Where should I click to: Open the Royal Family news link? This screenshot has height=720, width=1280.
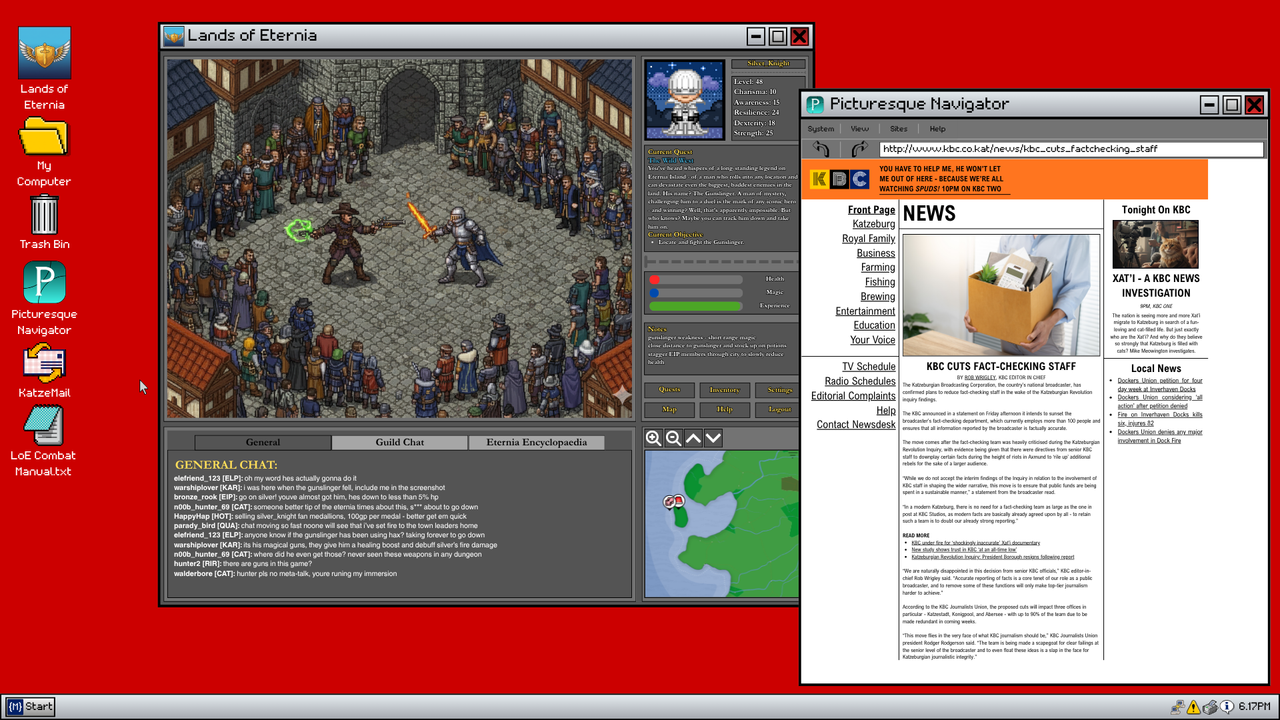click(868, 239)
